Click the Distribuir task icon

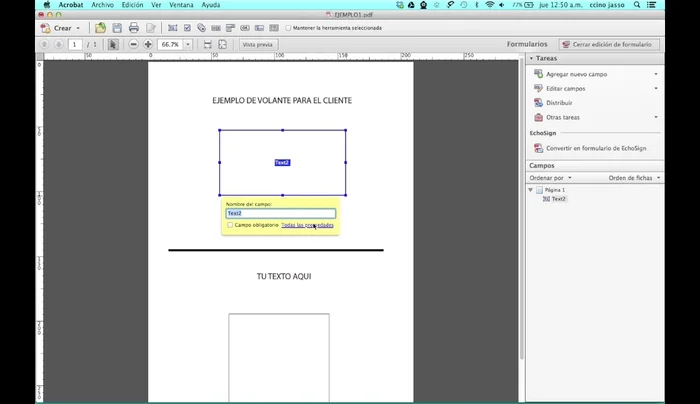(539, 103)
